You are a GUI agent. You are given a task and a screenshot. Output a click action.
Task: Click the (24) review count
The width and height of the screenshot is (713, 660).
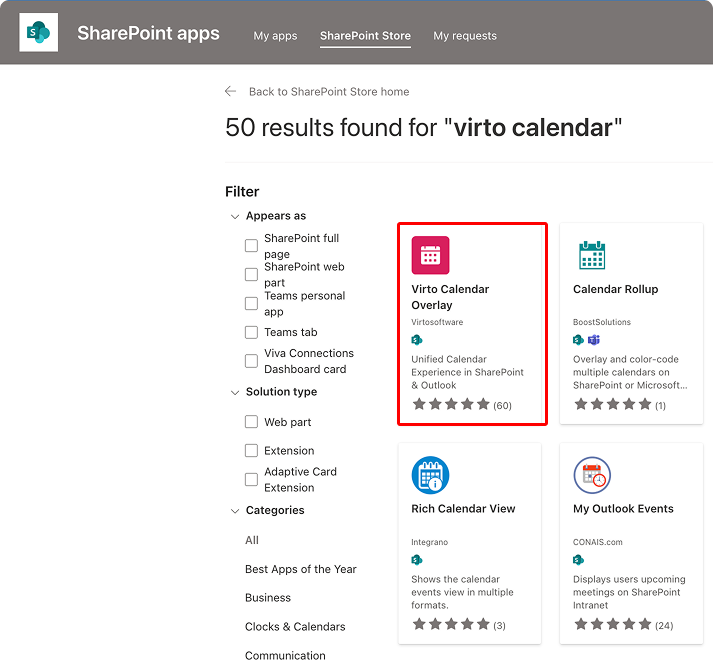664,625
